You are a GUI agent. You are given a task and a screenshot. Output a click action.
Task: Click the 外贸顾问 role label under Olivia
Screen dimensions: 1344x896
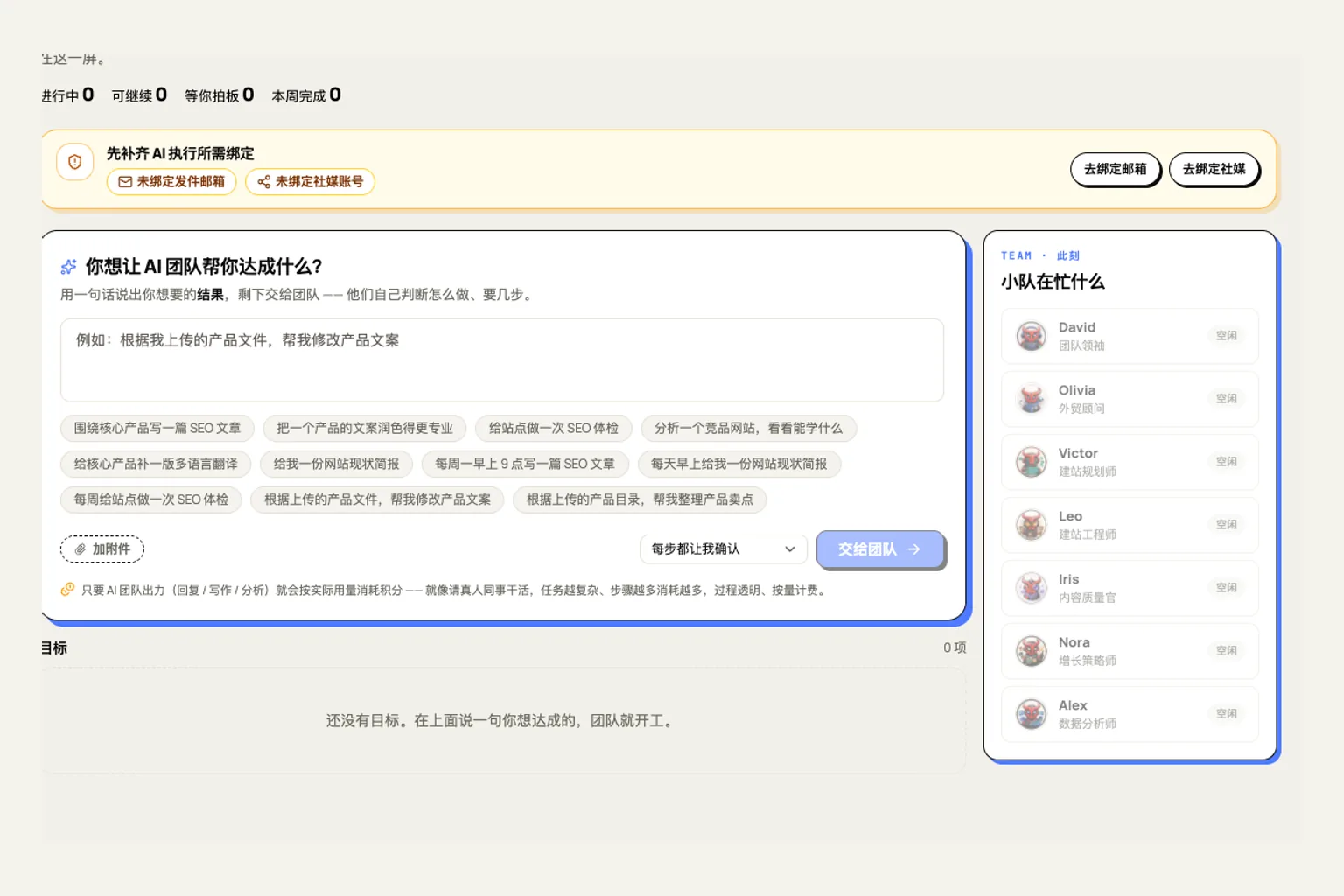pos(1081,409)
